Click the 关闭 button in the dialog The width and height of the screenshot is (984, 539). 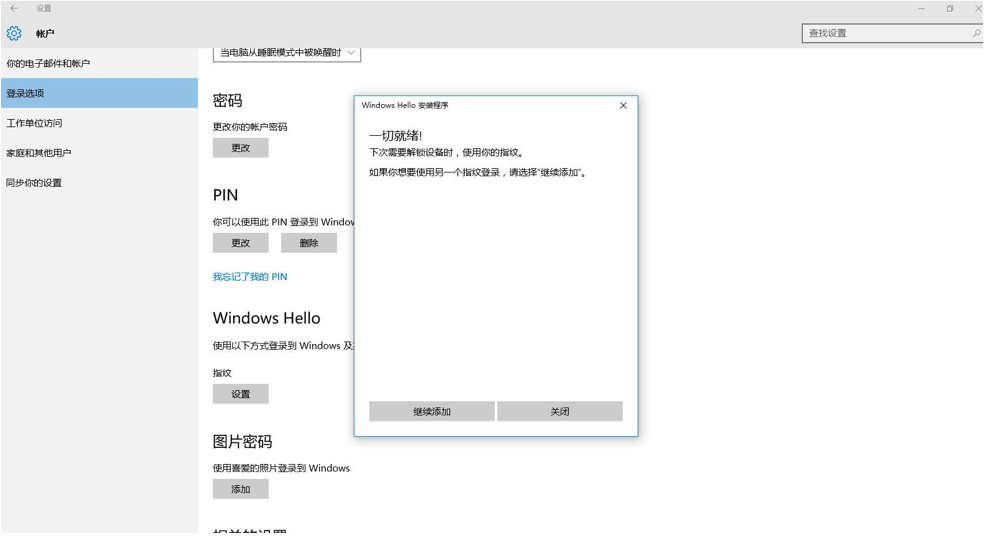click(x=559, y=412)
